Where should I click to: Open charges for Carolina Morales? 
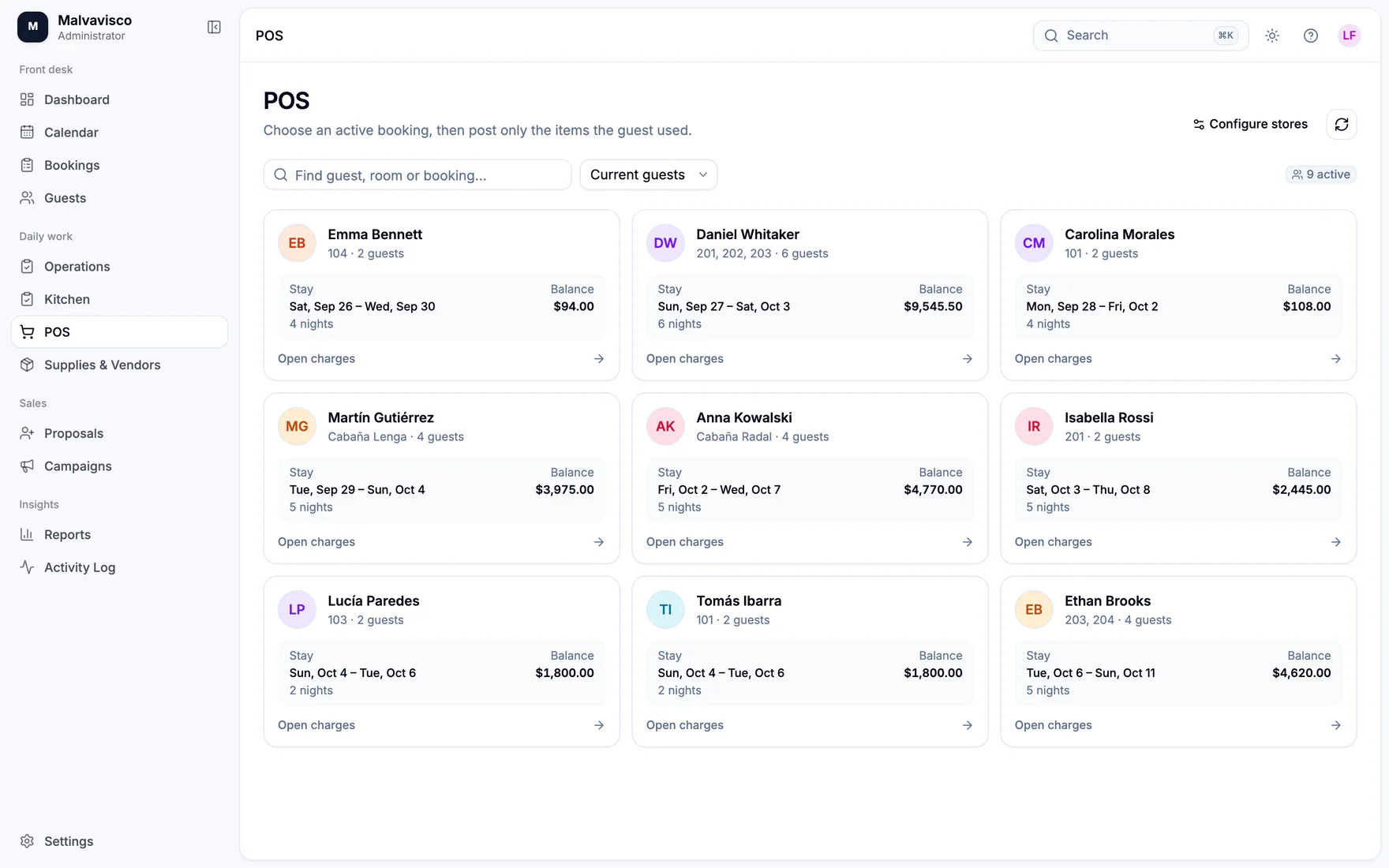point(1178,359)
